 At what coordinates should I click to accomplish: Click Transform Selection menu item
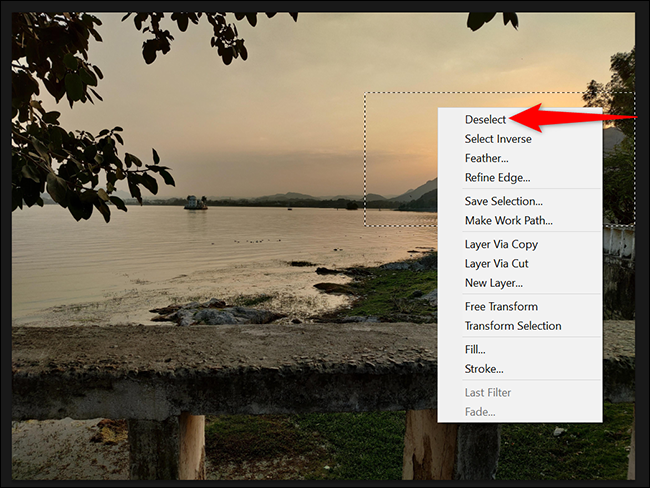[x=512, y=325]
